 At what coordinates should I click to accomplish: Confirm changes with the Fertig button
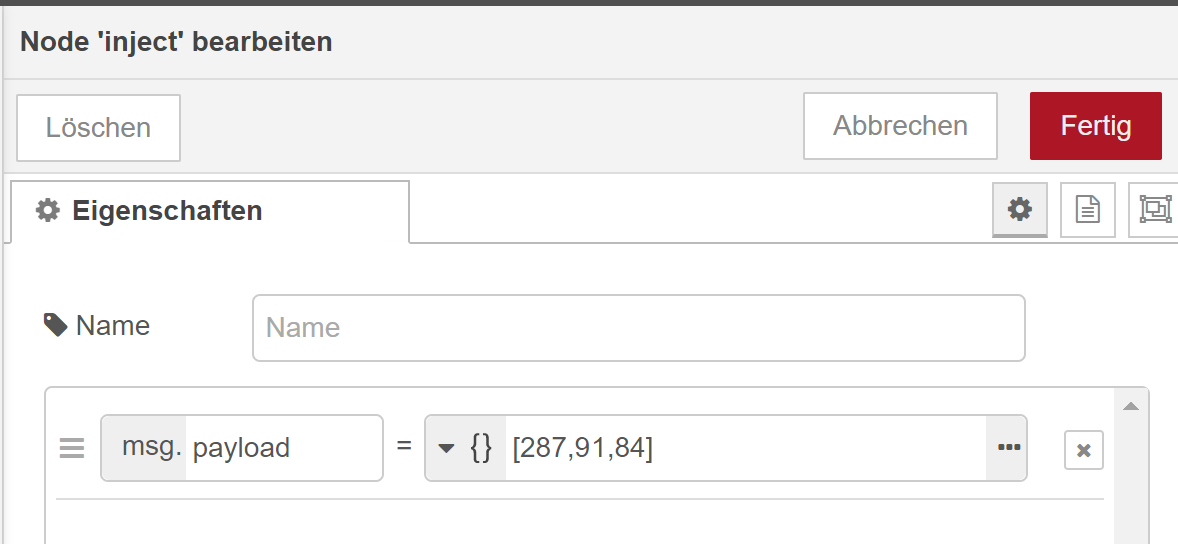tap(1095, 126)
